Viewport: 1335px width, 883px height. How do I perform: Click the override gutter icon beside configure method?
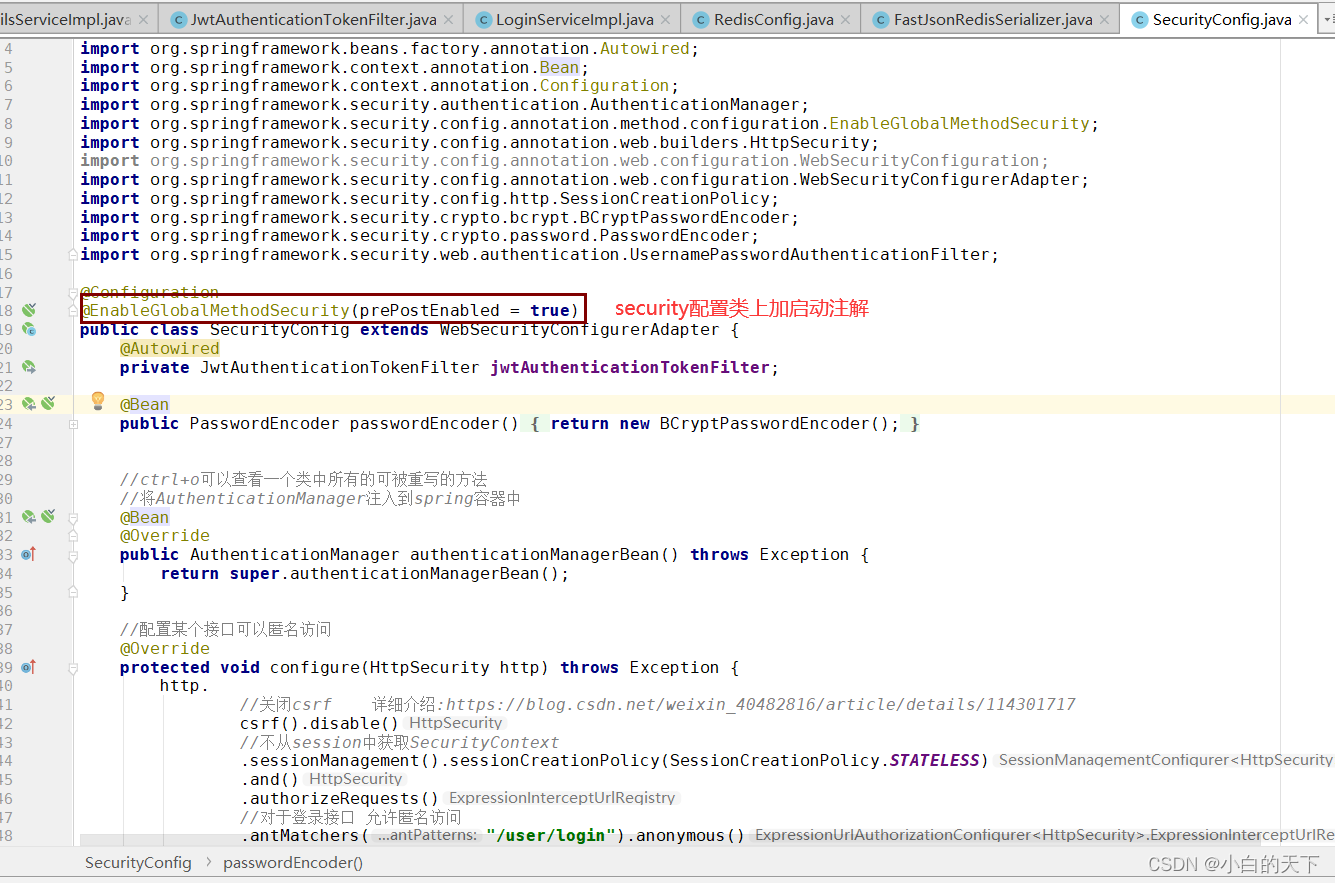pyautogui.click(x=29, y=667)
